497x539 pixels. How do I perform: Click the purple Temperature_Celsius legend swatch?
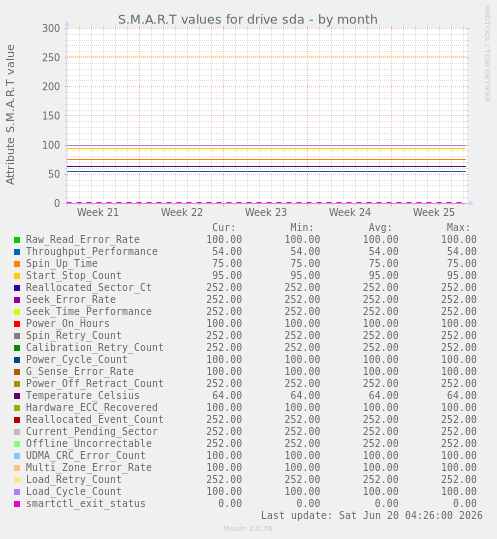click(17, 396)
